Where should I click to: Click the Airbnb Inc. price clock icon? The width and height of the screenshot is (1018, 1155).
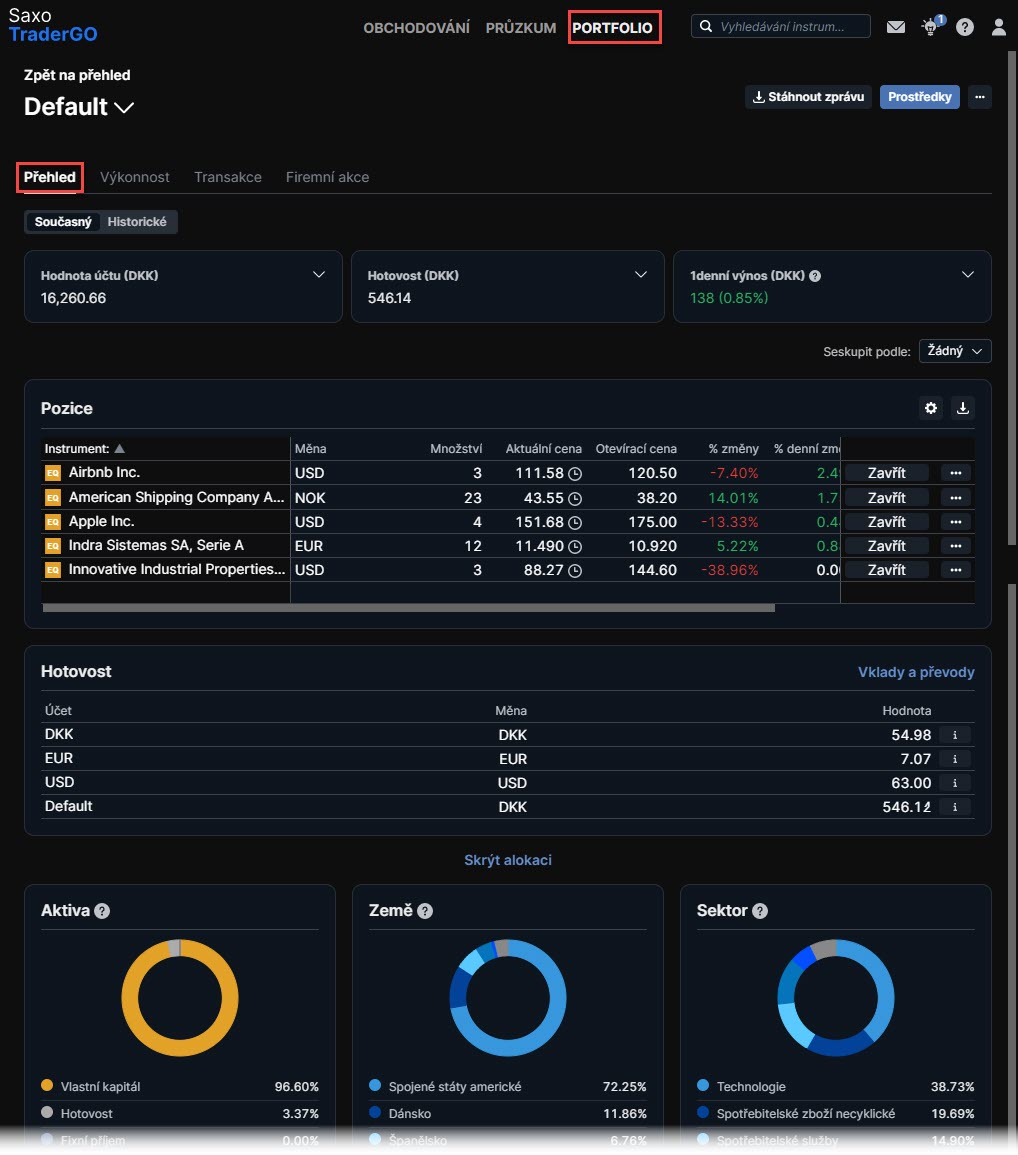pyautogui.click(x=575, y=474)
